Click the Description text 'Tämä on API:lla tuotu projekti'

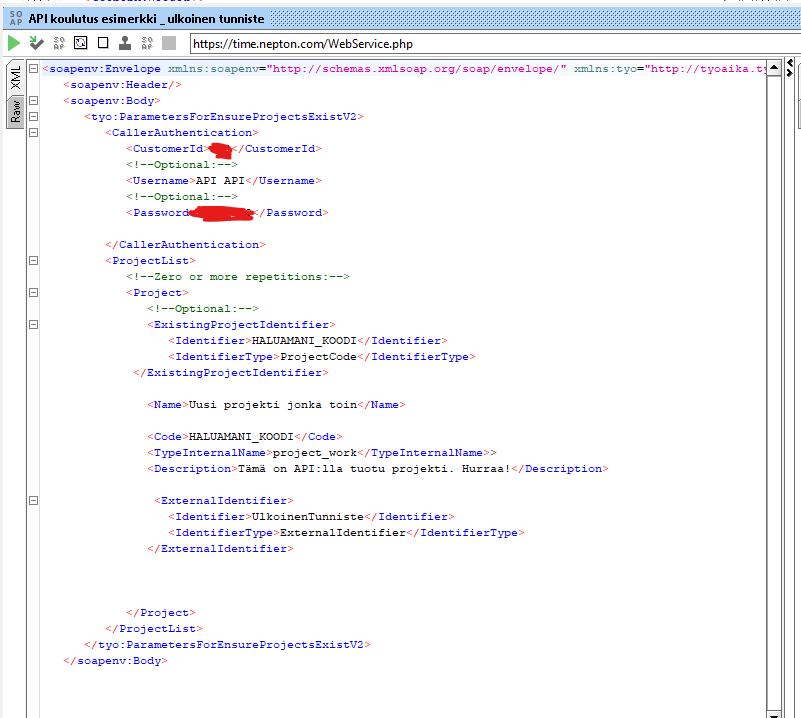pos(343,469)
